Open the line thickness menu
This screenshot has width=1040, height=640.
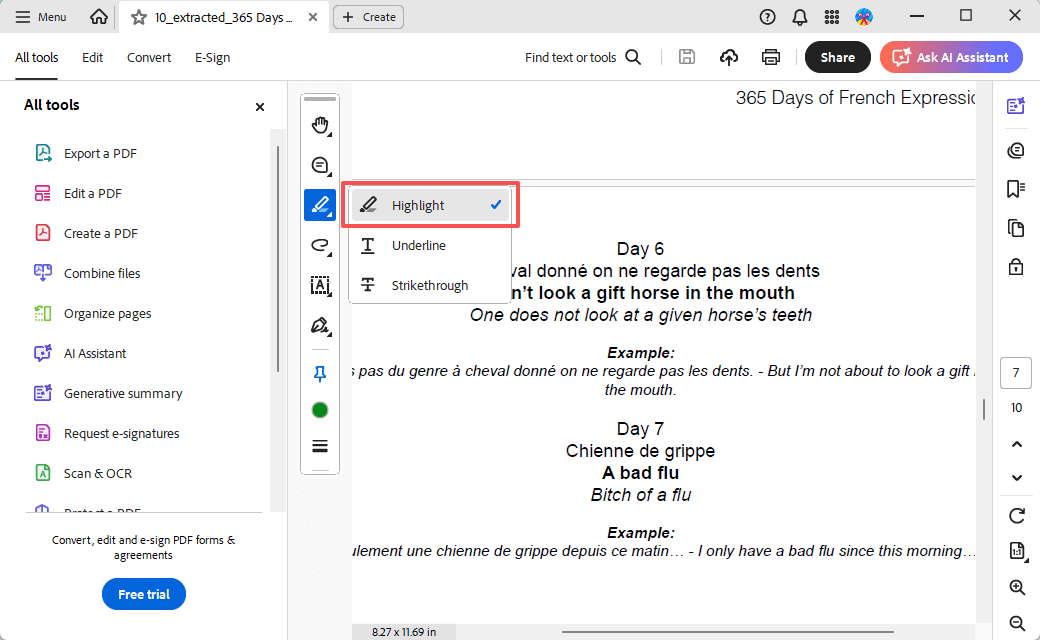pos(320,446)
